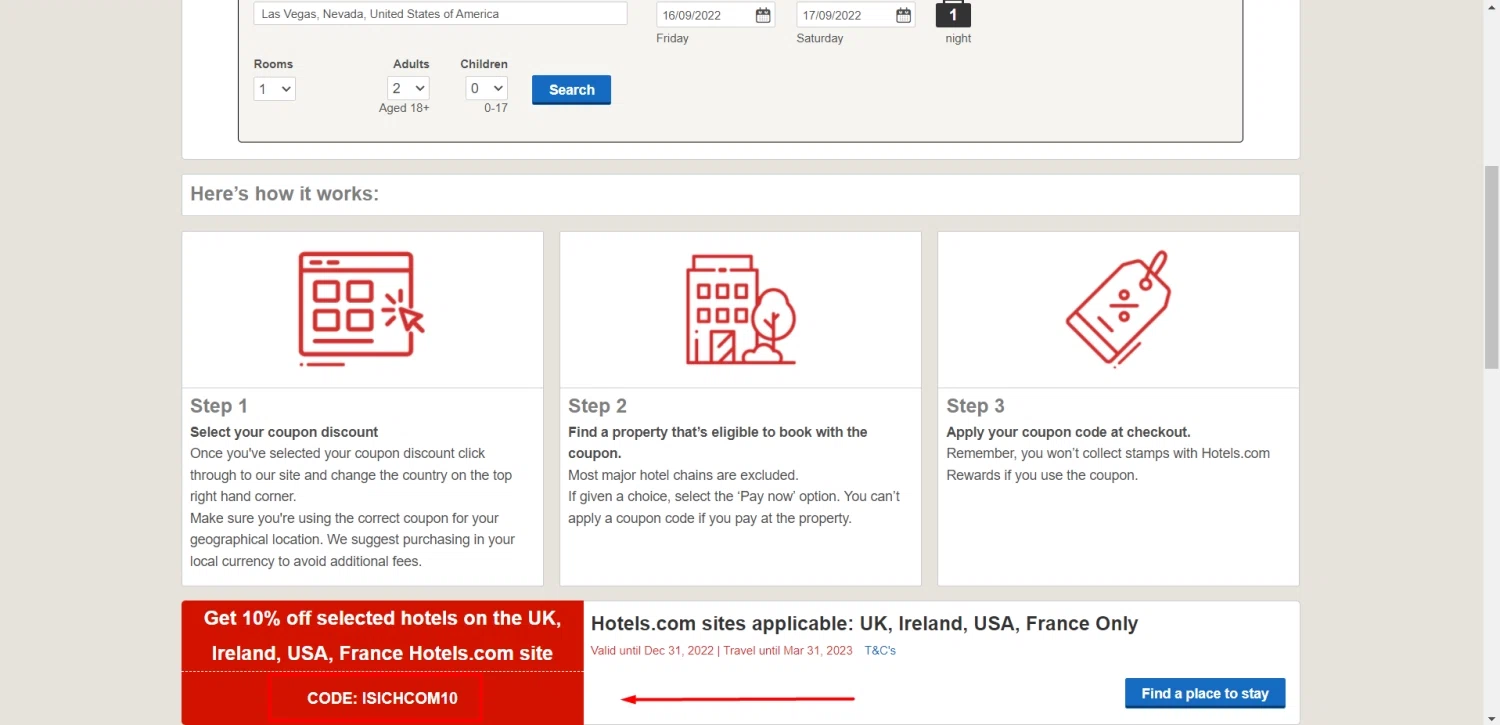This screenshot has width=1500, height=725.
Task: Click 'Select your coupon discount' text
Action: click(284, 433)
